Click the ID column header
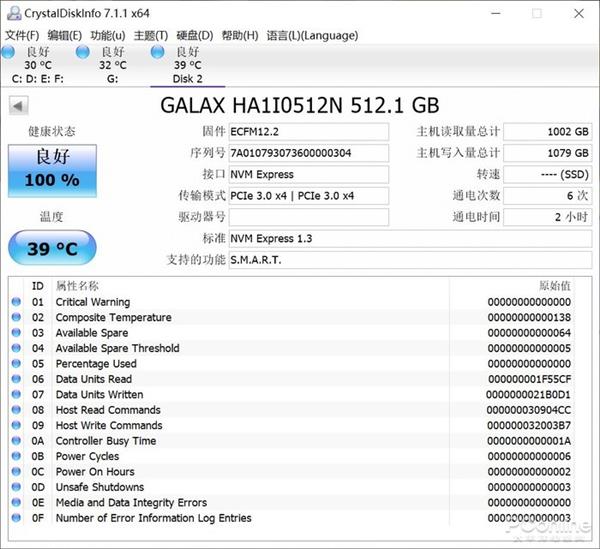The width and height of the screenshot is (600, 549). pos(38,286)
